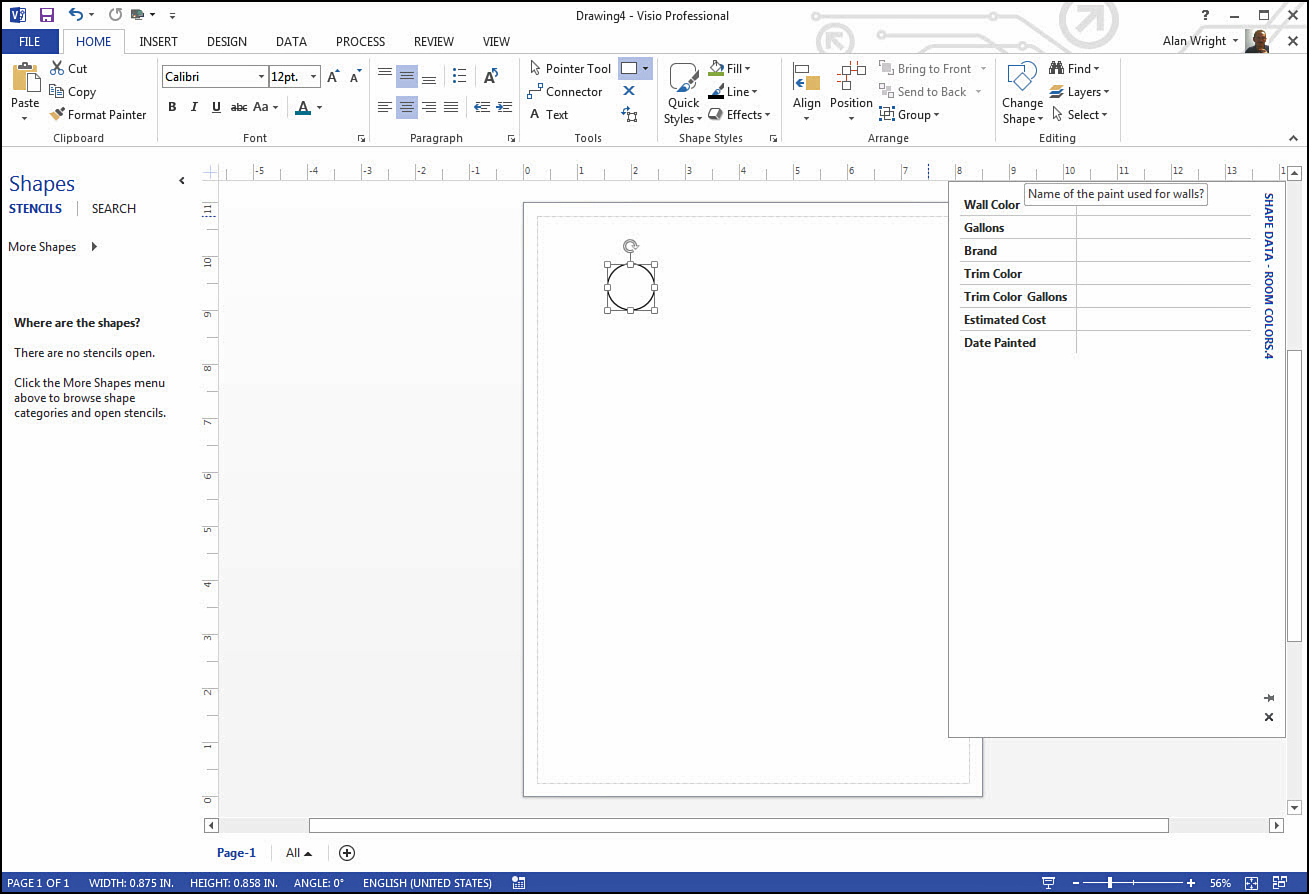Open the Change Shape dropdown
Screen dimensions: 1309x894
pos(1022,93)
